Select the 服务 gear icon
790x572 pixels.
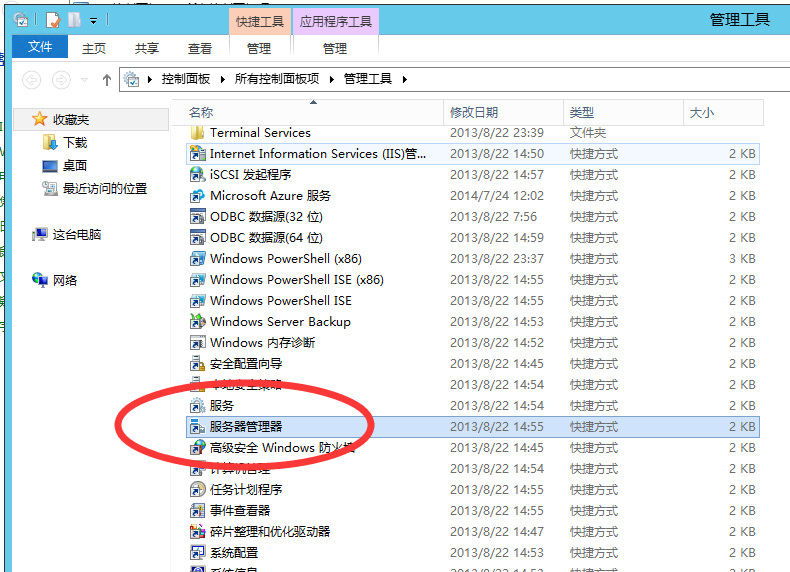click(x=197, y=406)
